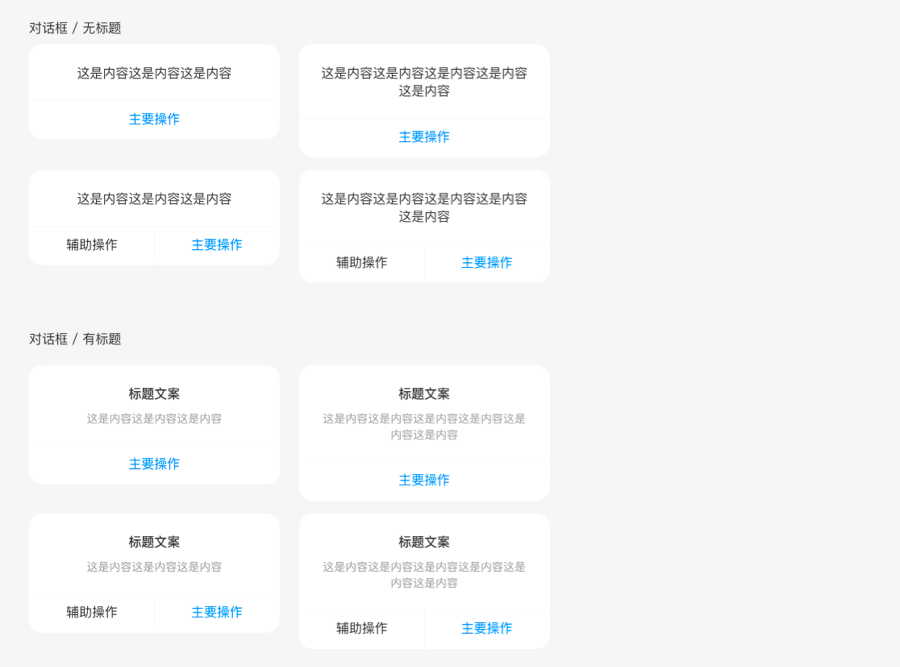Click 辅助操作 in the wide untitled two-button dialog
Viewport: 900px width, 667px height.
pyautogui.click(x=361, y=262)
